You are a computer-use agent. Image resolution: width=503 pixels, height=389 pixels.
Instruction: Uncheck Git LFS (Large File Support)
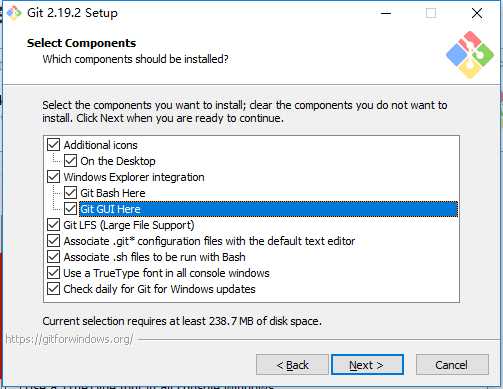tap(53, 225)
